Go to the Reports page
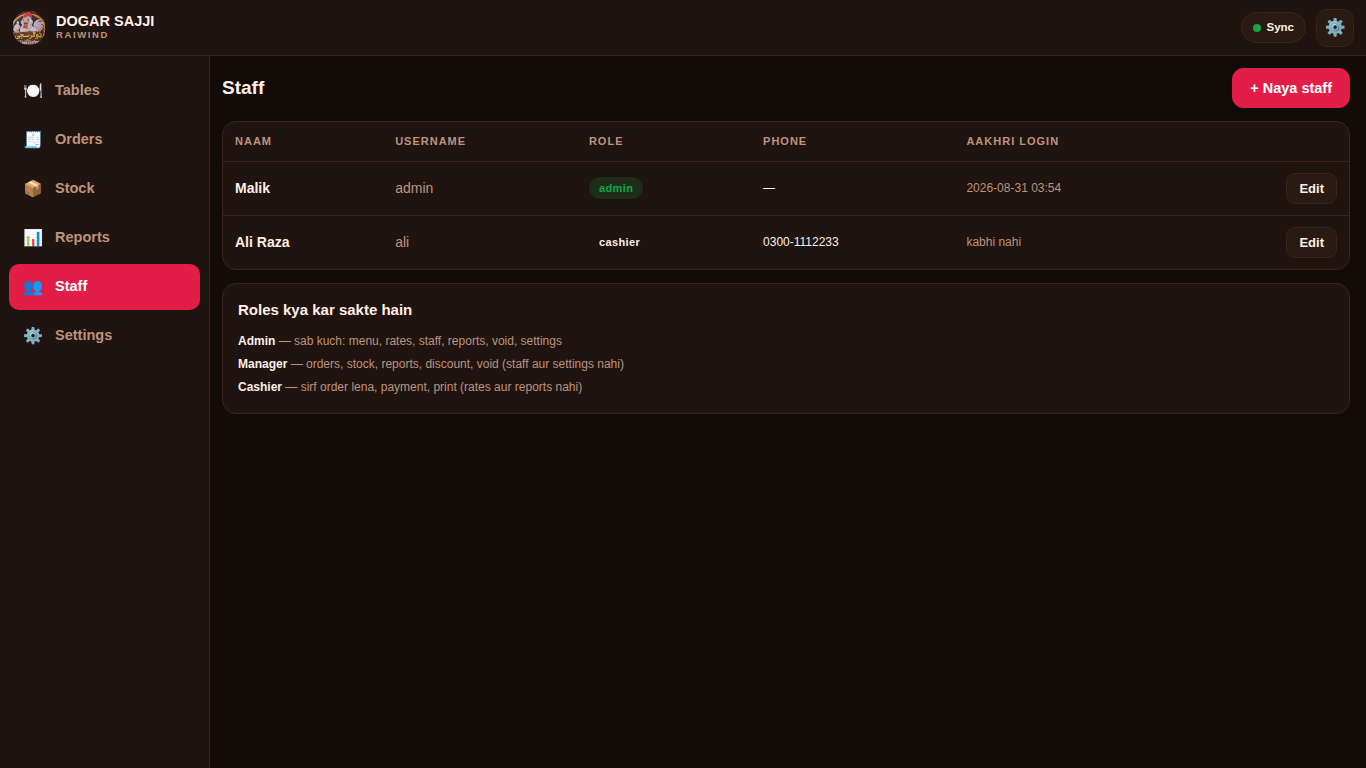Screen dimensions: 1366x768 click(104, 237)
